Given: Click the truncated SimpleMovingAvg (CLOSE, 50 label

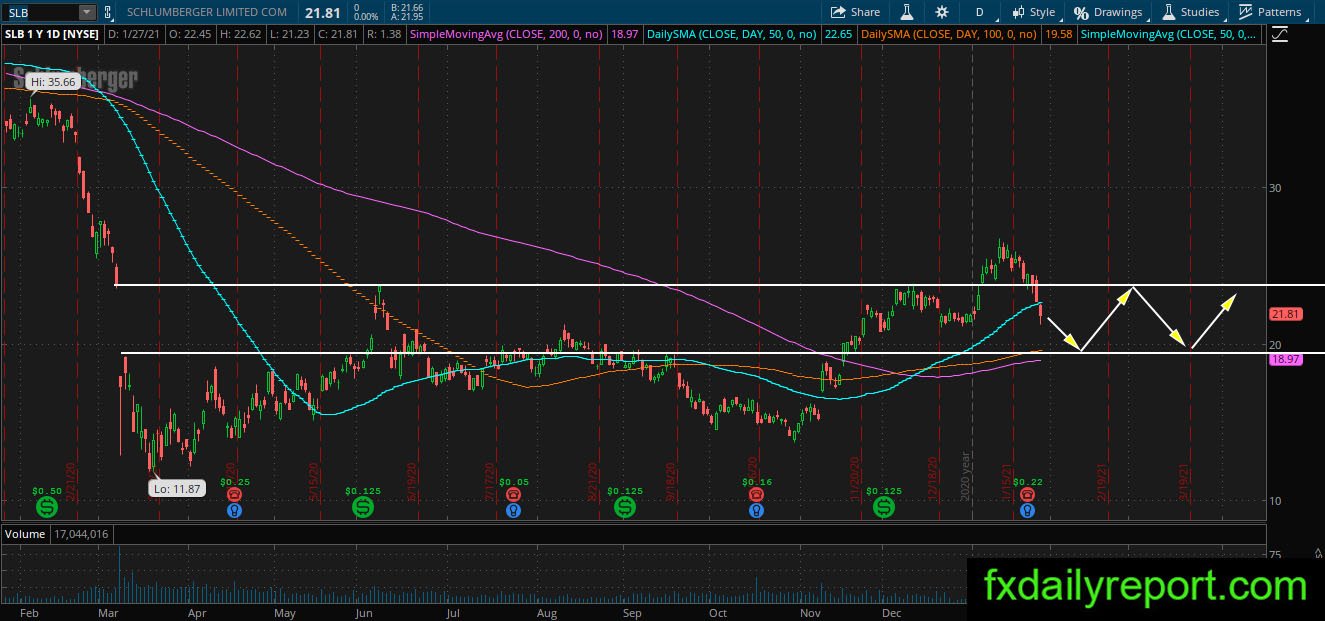Looking at the screenshot, I should tap(1169, 35).
